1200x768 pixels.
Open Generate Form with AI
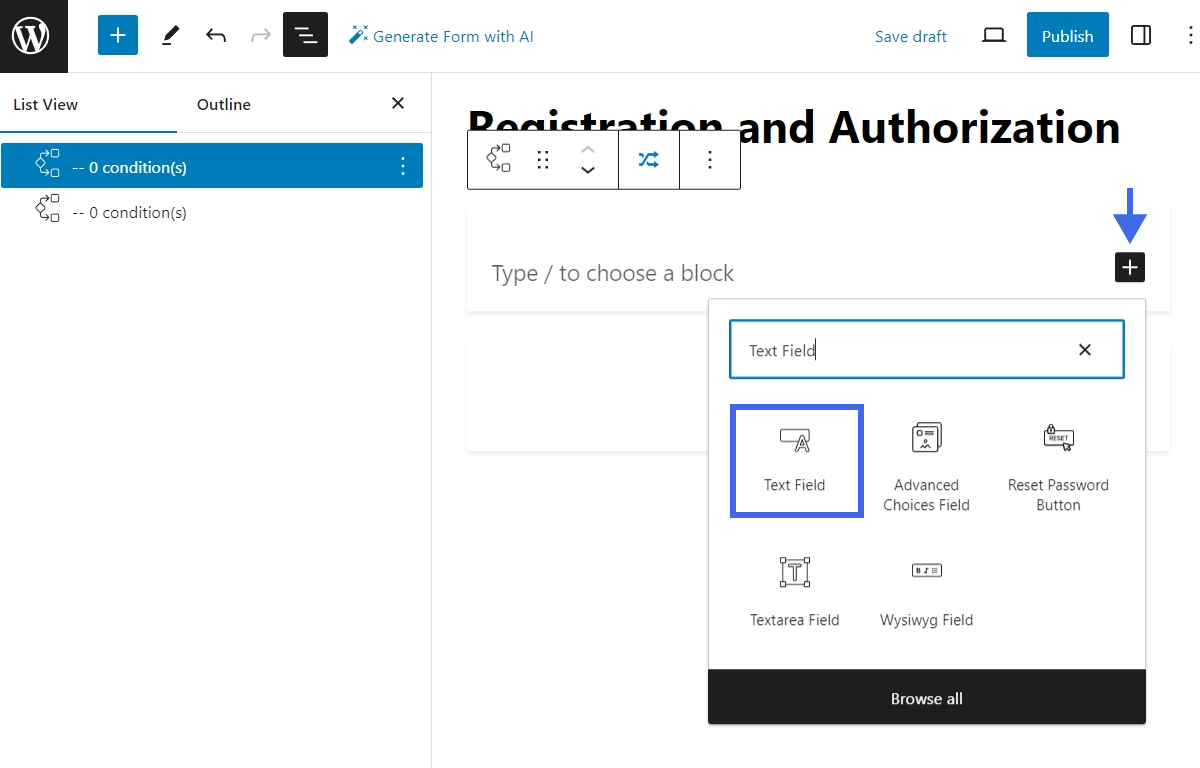[x=441, y=36]
